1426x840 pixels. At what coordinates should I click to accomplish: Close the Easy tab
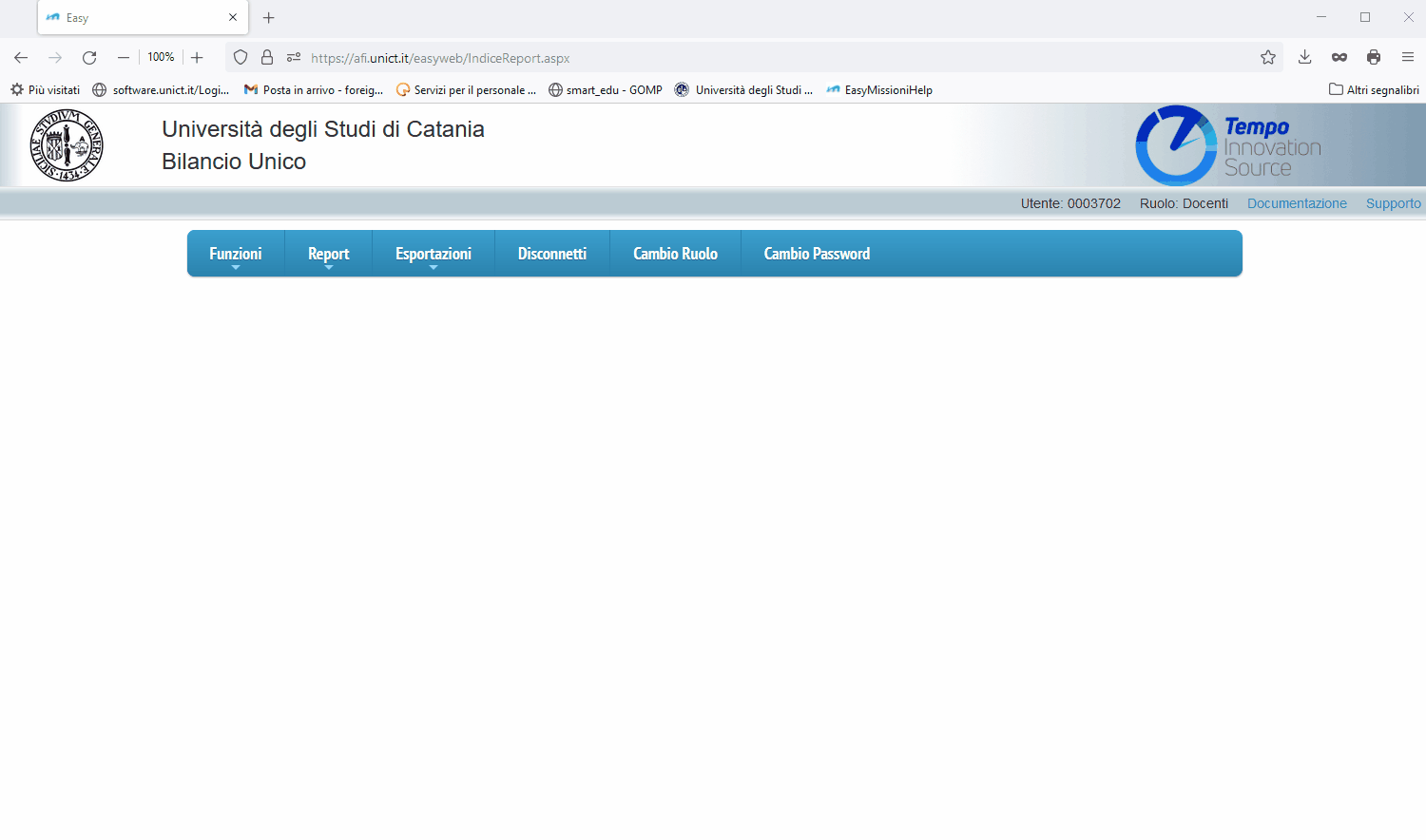(x=233, y=18)
